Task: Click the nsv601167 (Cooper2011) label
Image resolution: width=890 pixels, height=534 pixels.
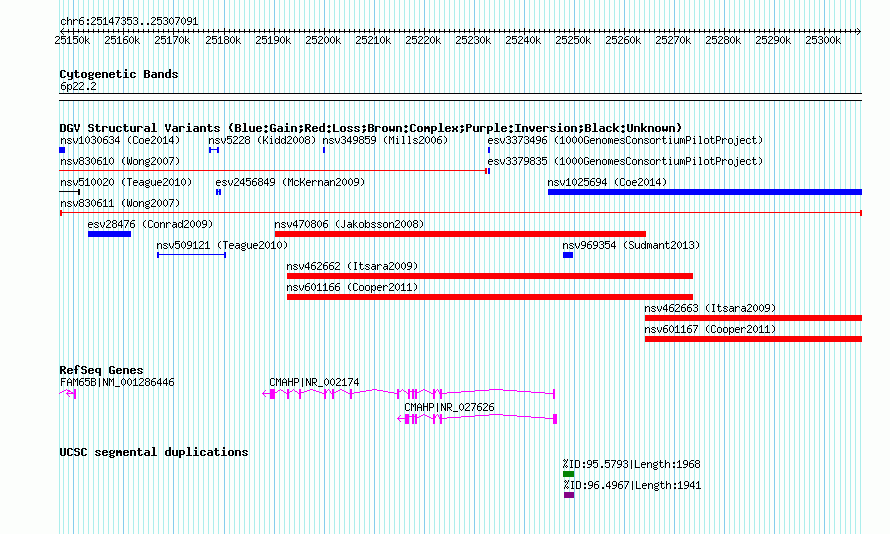Action: 710,329
